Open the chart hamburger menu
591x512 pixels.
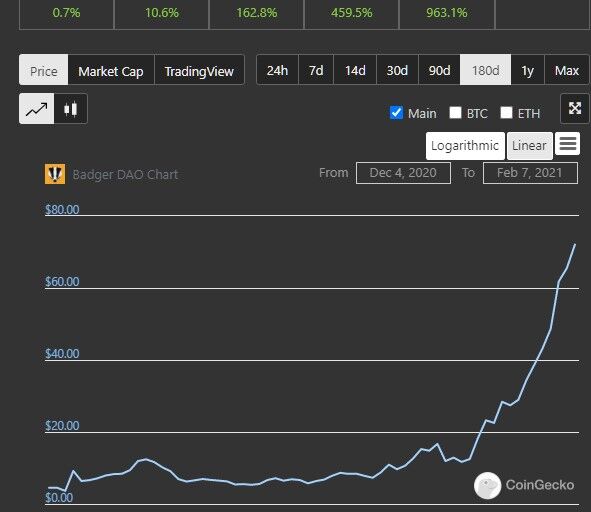coord(567,144)
